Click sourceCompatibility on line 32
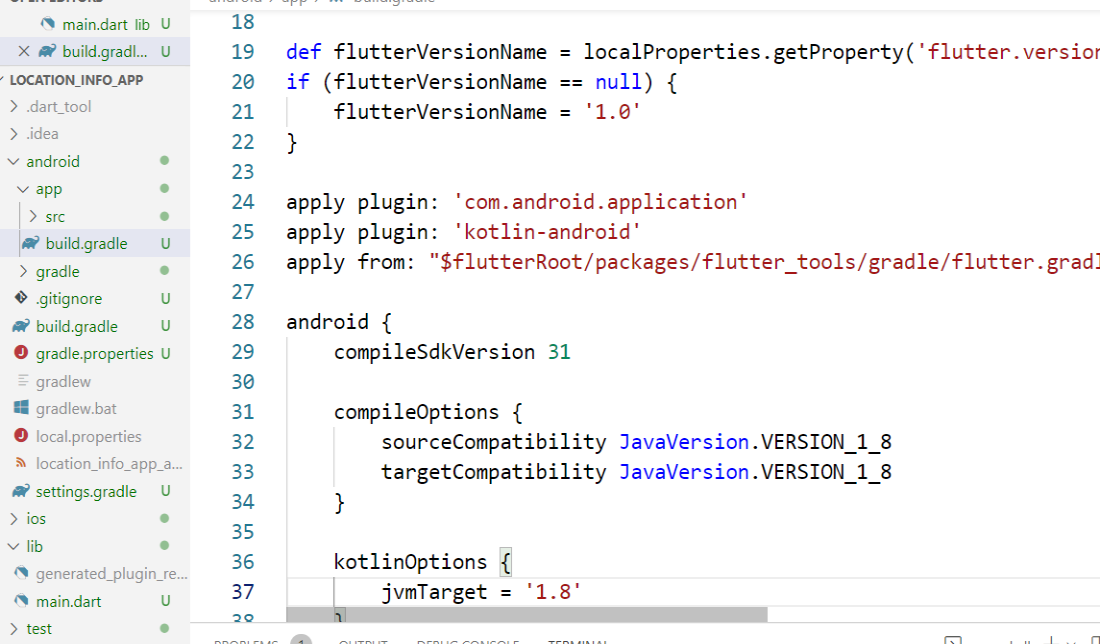Screen dimensions: 1100x644 click(493, 442)
